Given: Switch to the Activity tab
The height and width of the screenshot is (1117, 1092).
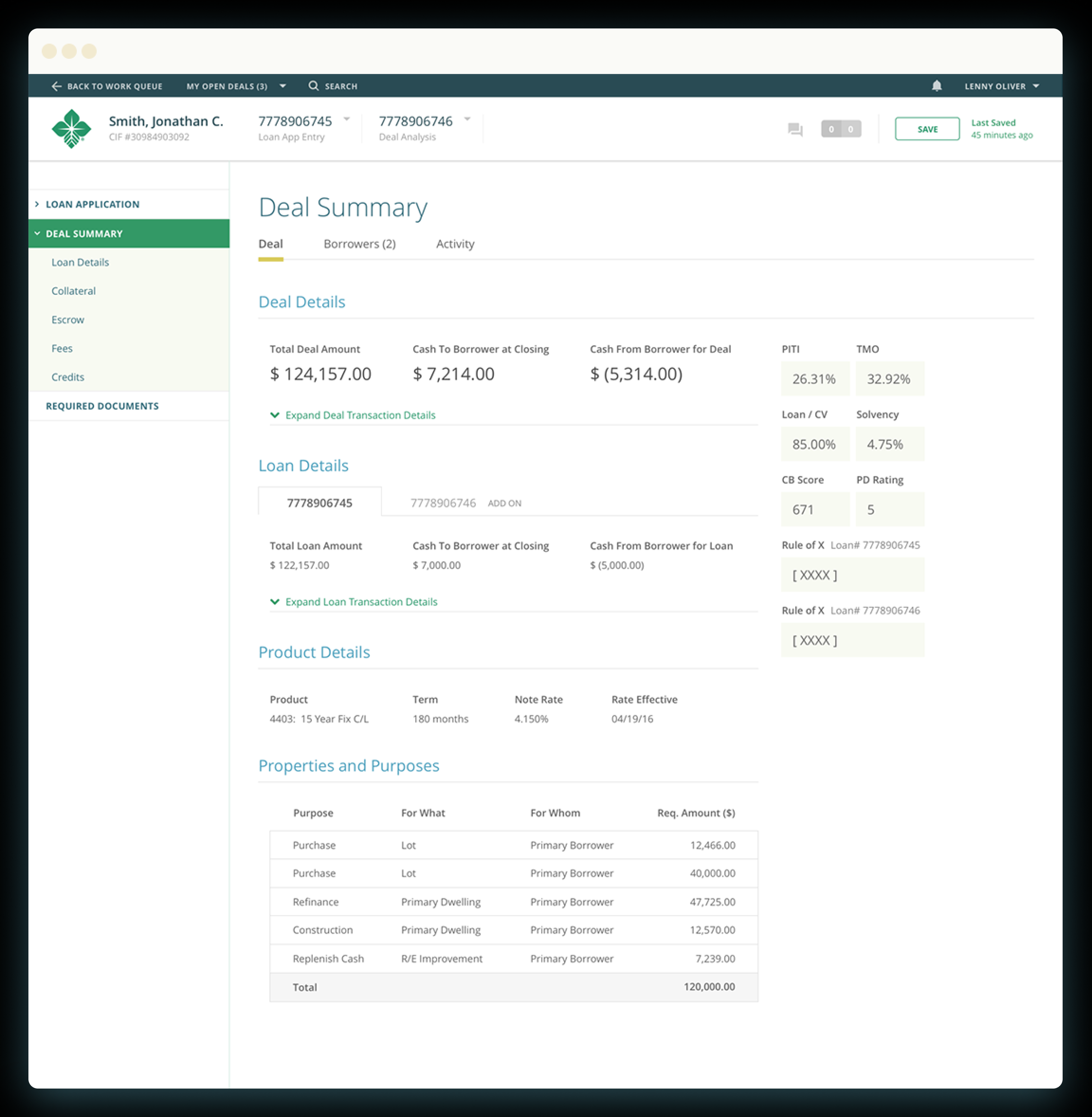Looking at the screenshot, I should coord(455,244).
